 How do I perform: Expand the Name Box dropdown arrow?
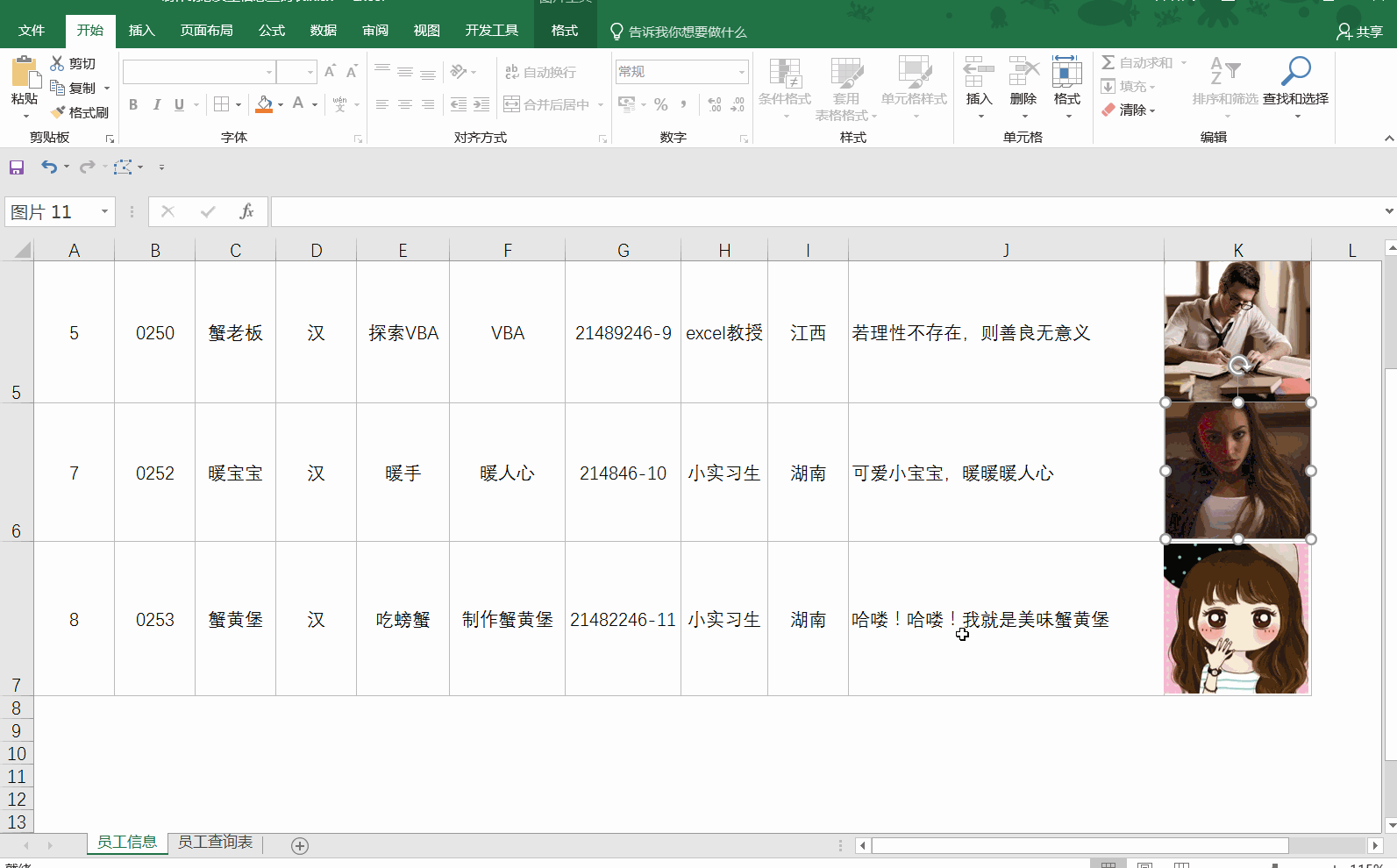[105, 211]
